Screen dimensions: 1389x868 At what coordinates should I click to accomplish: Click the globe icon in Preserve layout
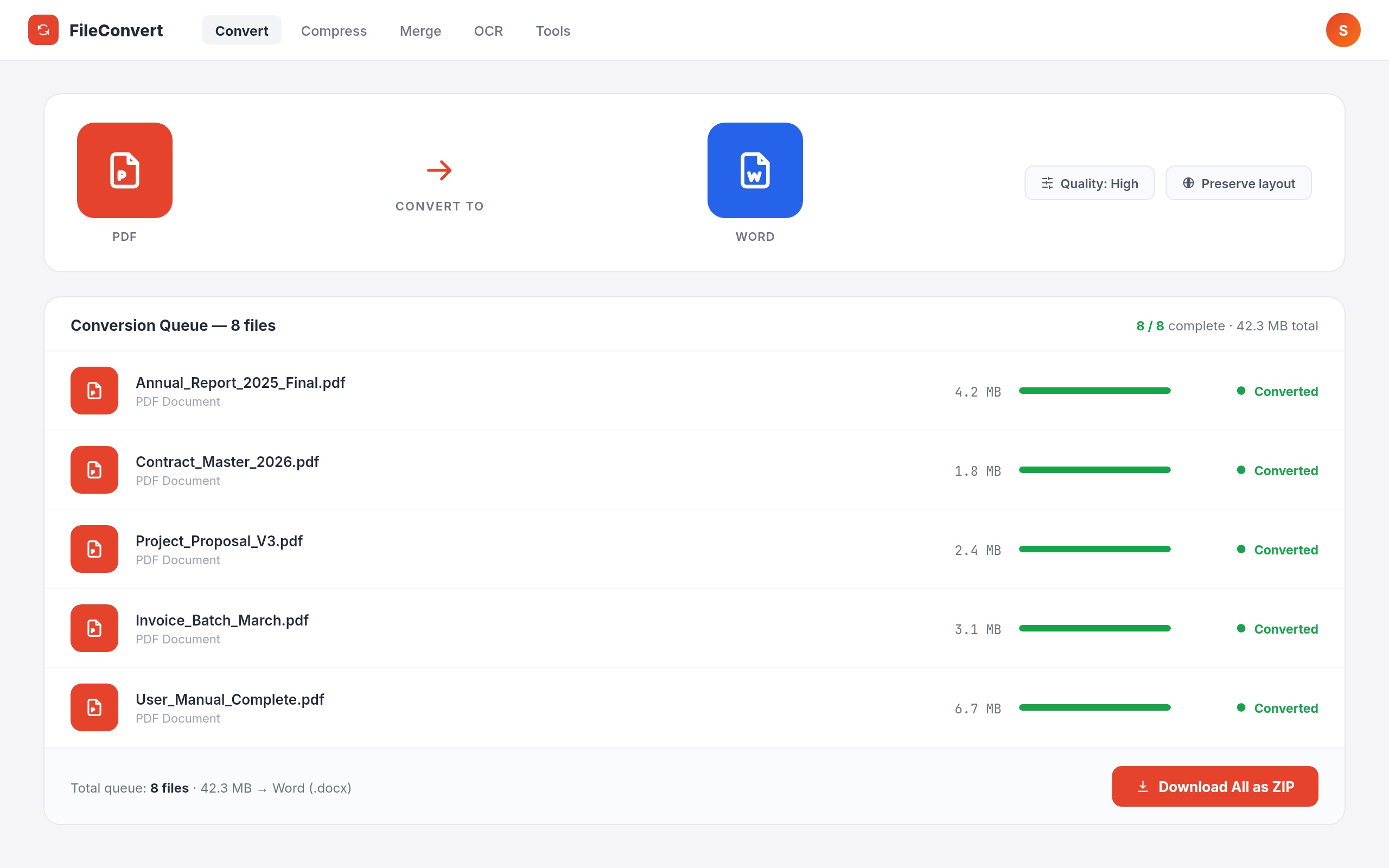click(x=1189, y=183)
